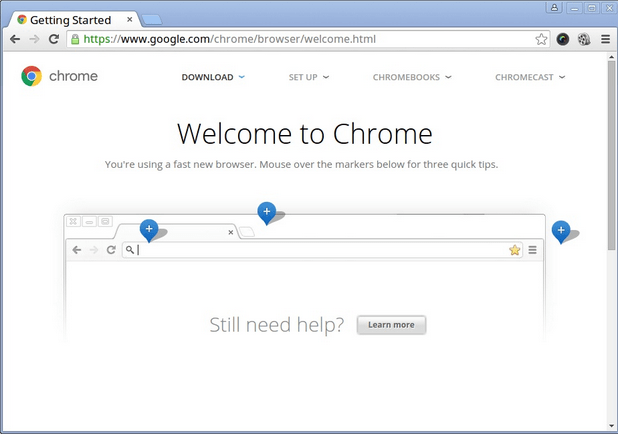Click the illustrated magnifier search icon
The width and height of the screenshot is (618, 434).
[x=130, y=249]
